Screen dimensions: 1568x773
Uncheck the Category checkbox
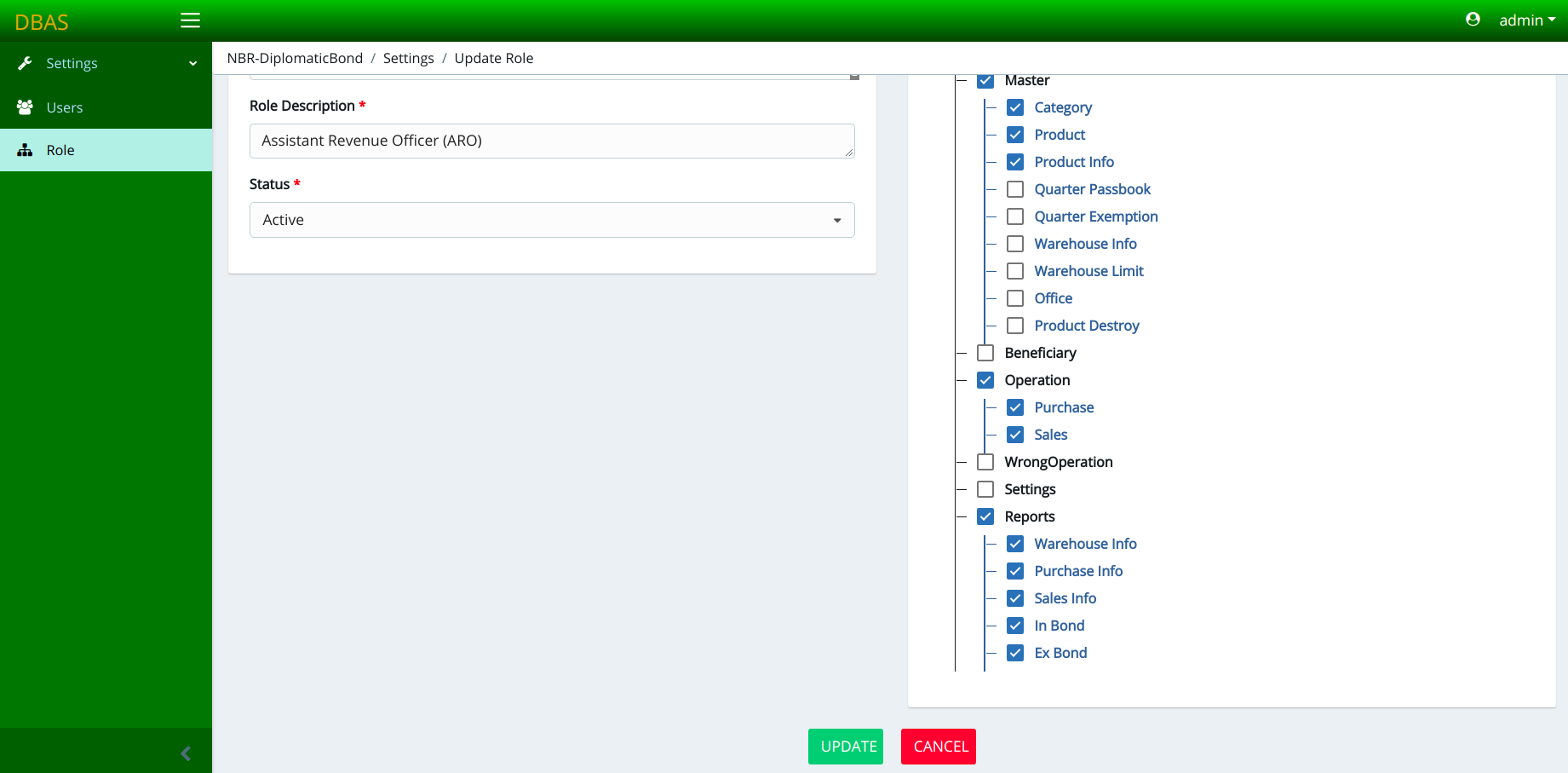pos(1015,107)
